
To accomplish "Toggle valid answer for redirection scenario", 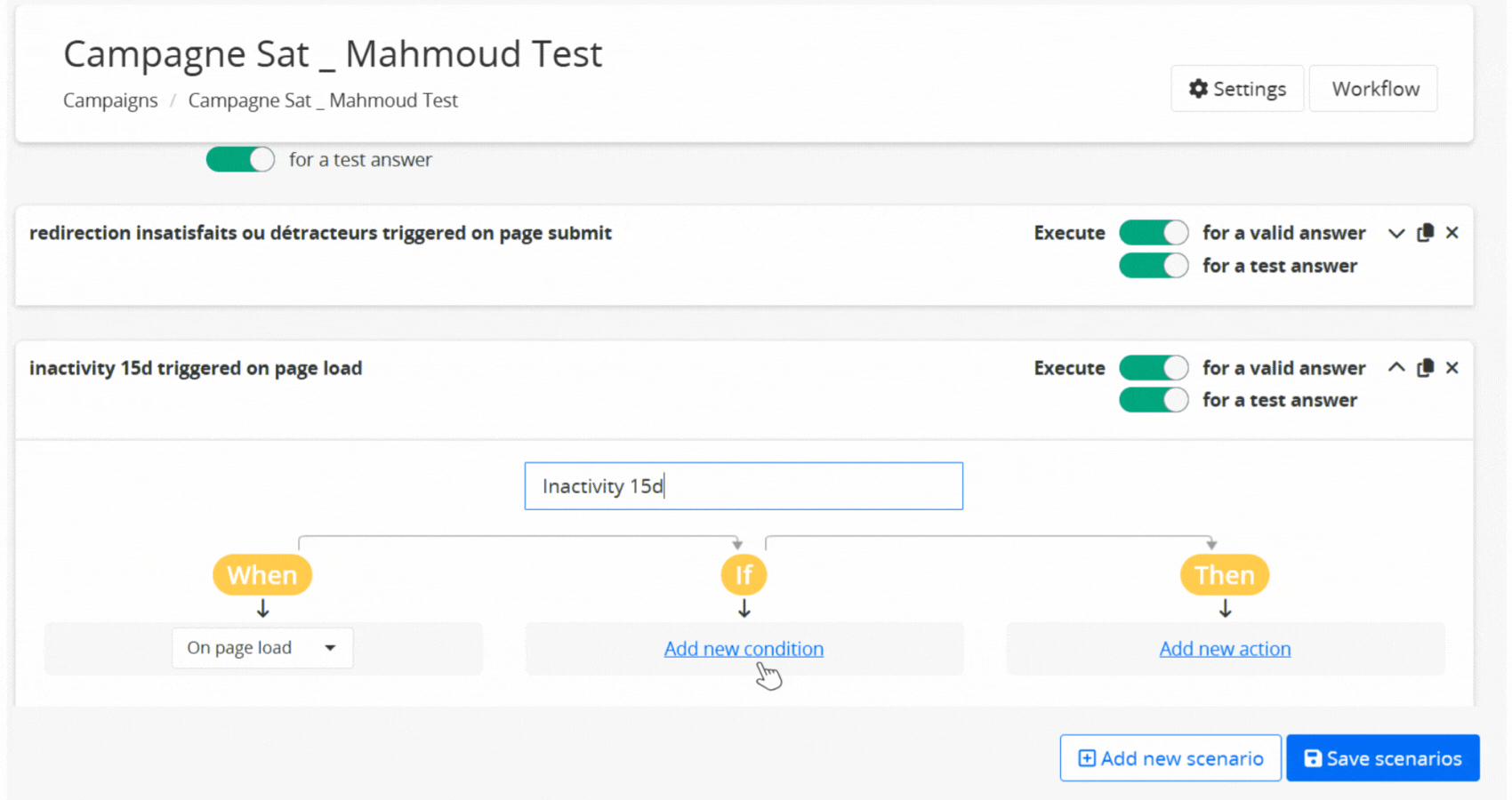I will coord(1154,233).
